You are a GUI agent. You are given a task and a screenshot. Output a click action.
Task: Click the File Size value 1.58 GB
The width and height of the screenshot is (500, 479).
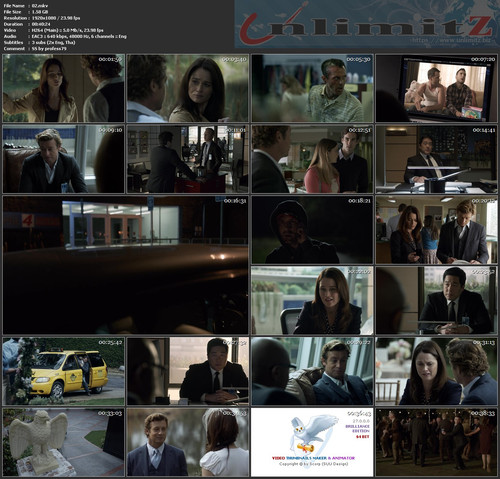[40, 12]
